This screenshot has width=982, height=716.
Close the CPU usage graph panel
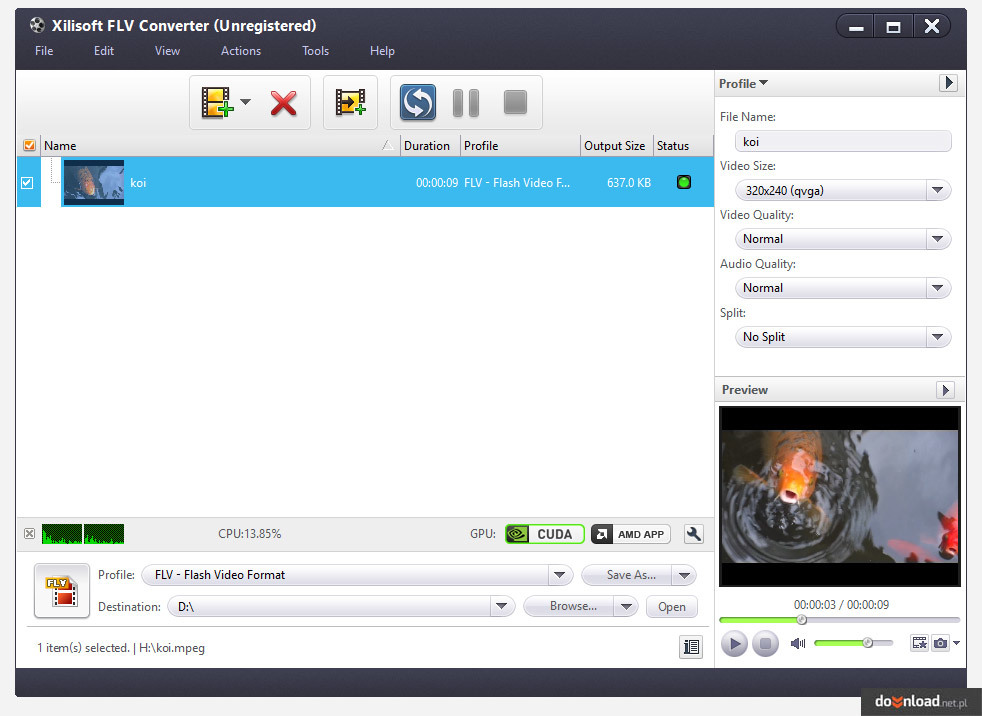[x=29, y=534]
